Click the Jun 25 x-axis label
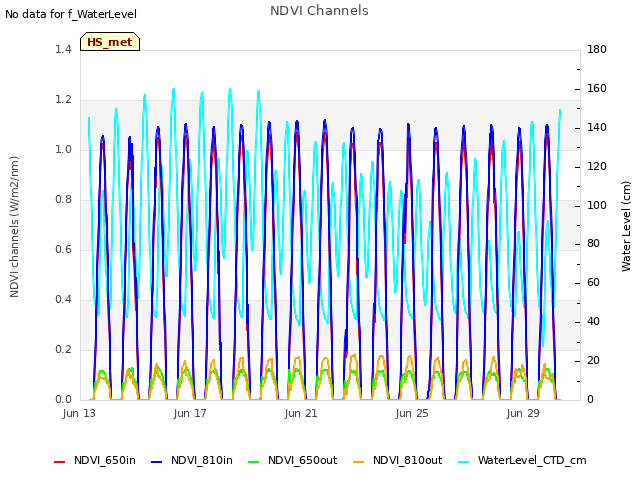This screenshot has width=640, height=480. pyautogui.click(x=412, y=413)
